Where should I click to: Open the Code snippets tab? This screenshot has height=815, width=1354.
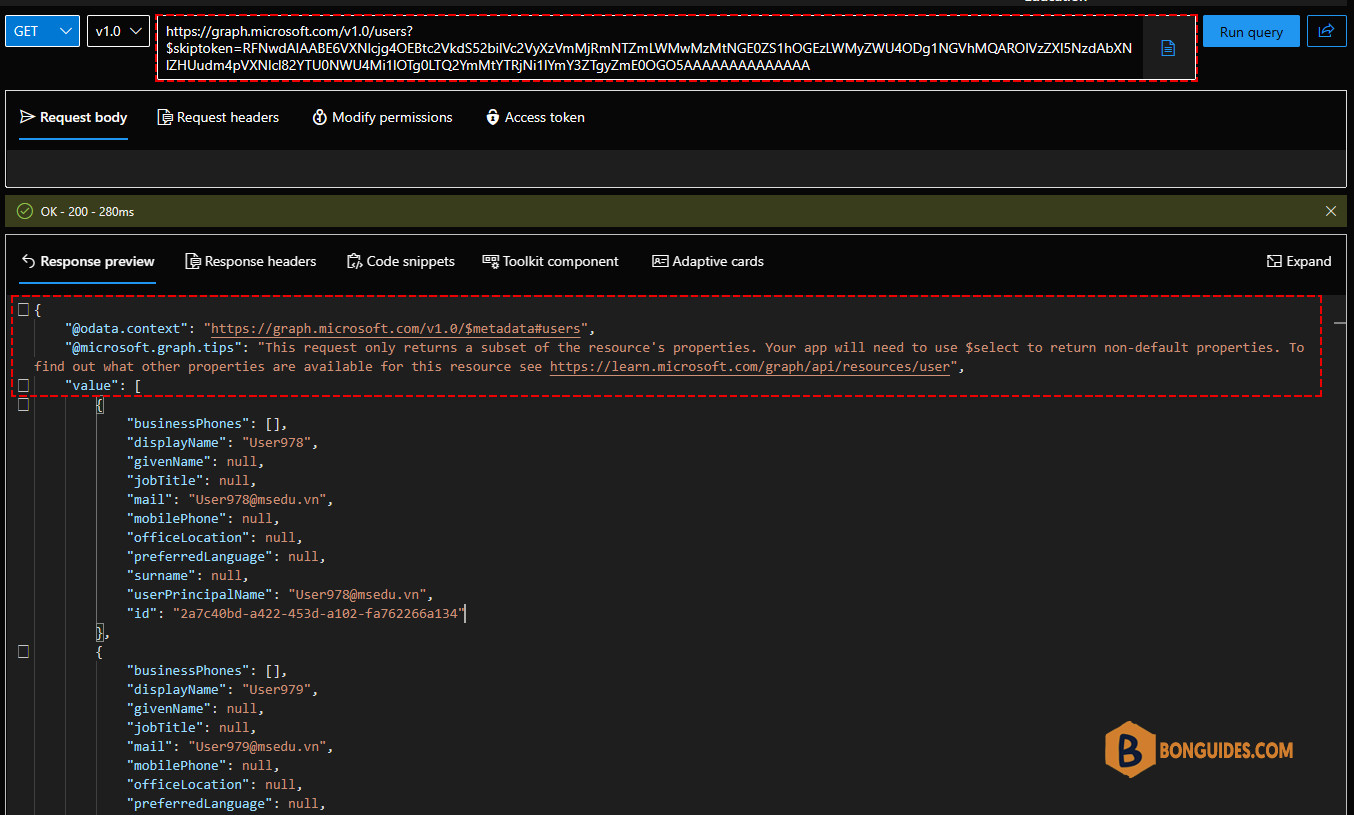[x=401, y=262]
